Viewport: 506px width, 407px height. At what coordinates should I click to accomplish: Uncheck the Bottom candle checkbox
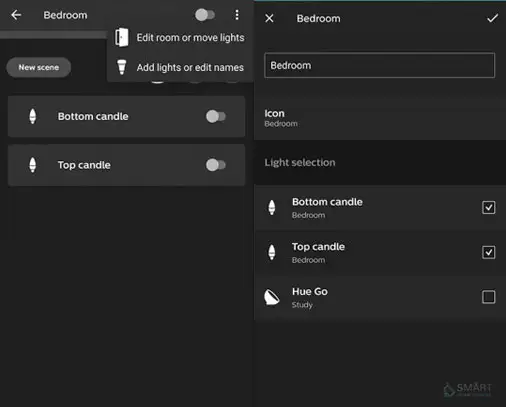[488, 207]
